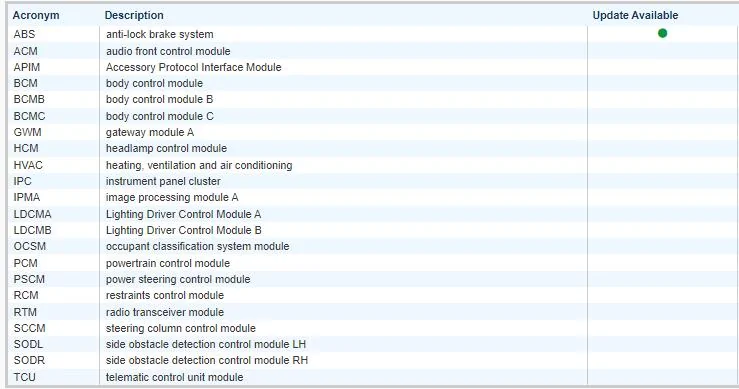
Task: Click 'image processing module A' description
Action: [172, 197]
